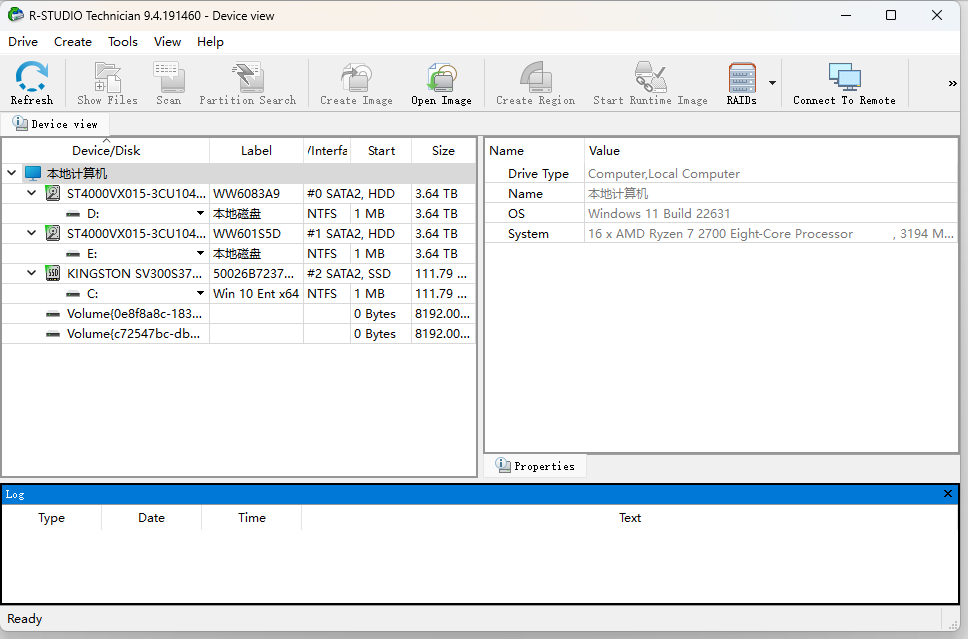
Task: Collapse the WW6083A9 hard drive node
Action: tap(31, 193)
